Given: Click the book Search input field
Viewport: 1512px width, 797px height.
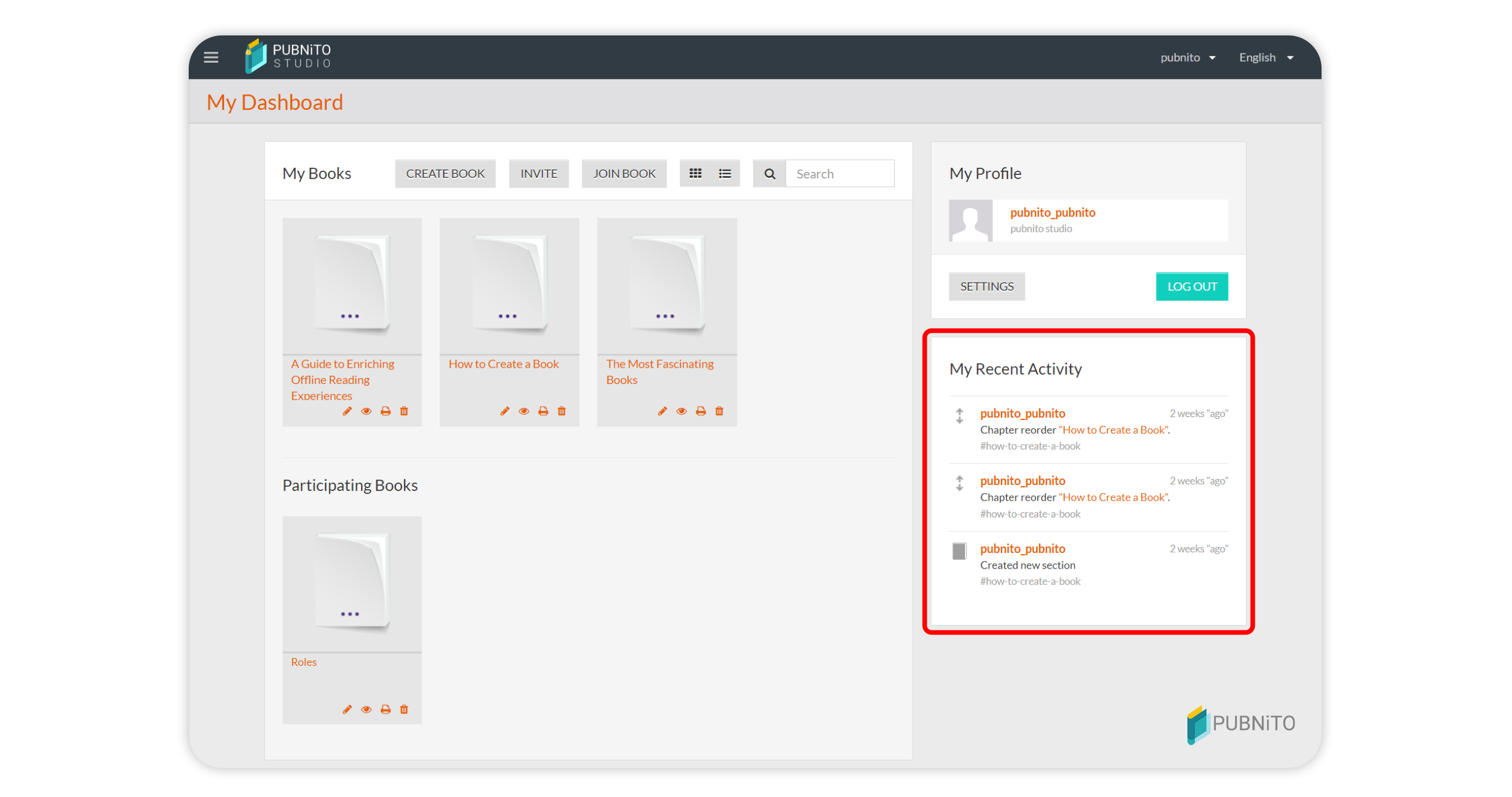Looking at the screenshot, I should click(840, 174).
